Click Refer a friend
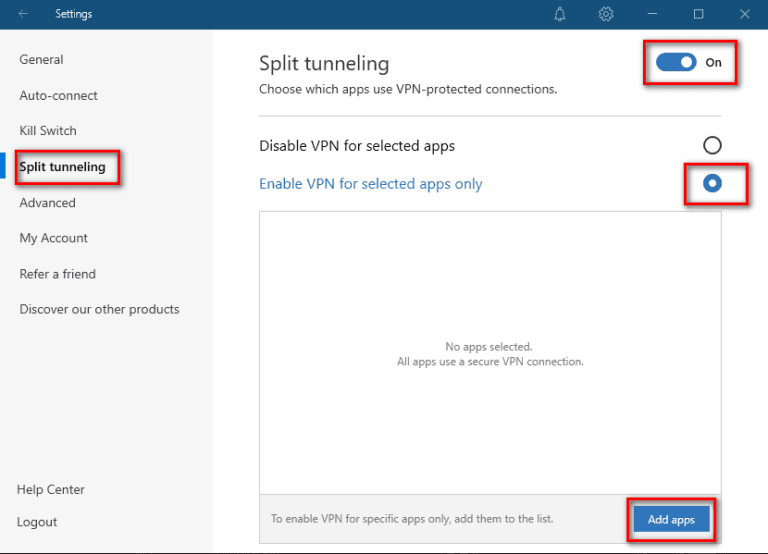This screenshot has height=554, width=768. 57,274
